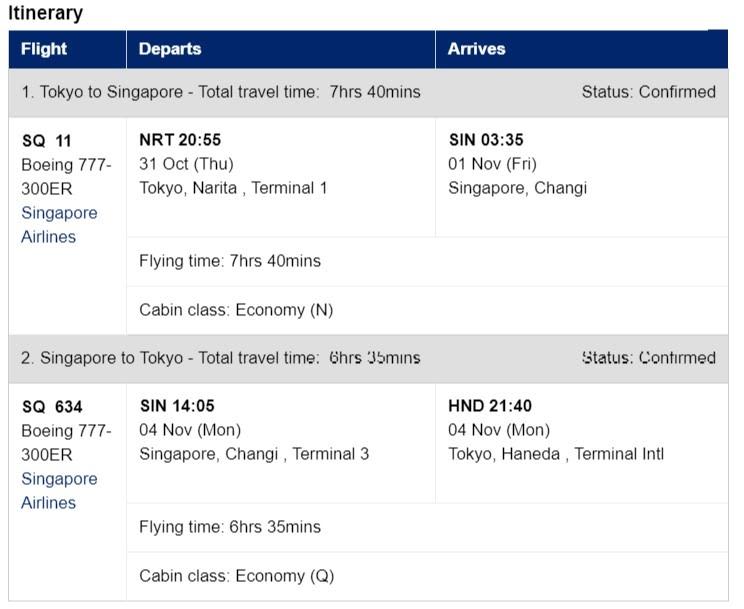
Task: Select the Arrives column header
Action: pyautogui.click(x=582, y=49)
